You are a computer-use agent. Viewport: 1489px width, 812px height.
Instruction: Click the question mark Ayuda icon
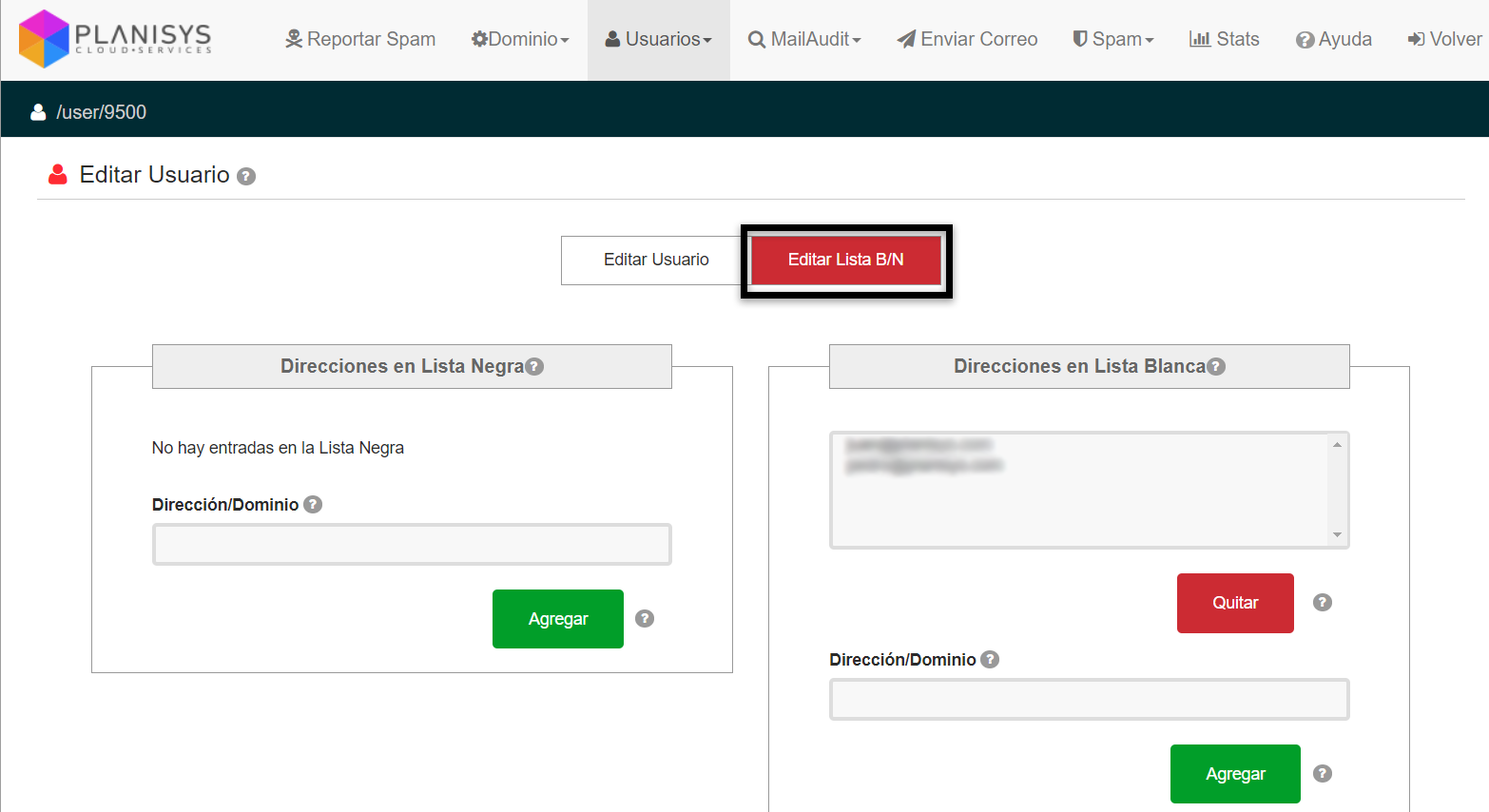click(1305, 38)
